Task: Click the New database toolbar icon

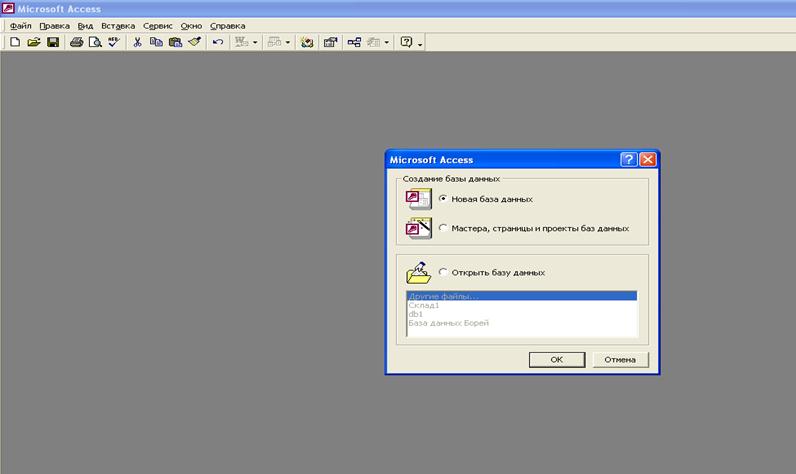Action: [x=15, y=42]
